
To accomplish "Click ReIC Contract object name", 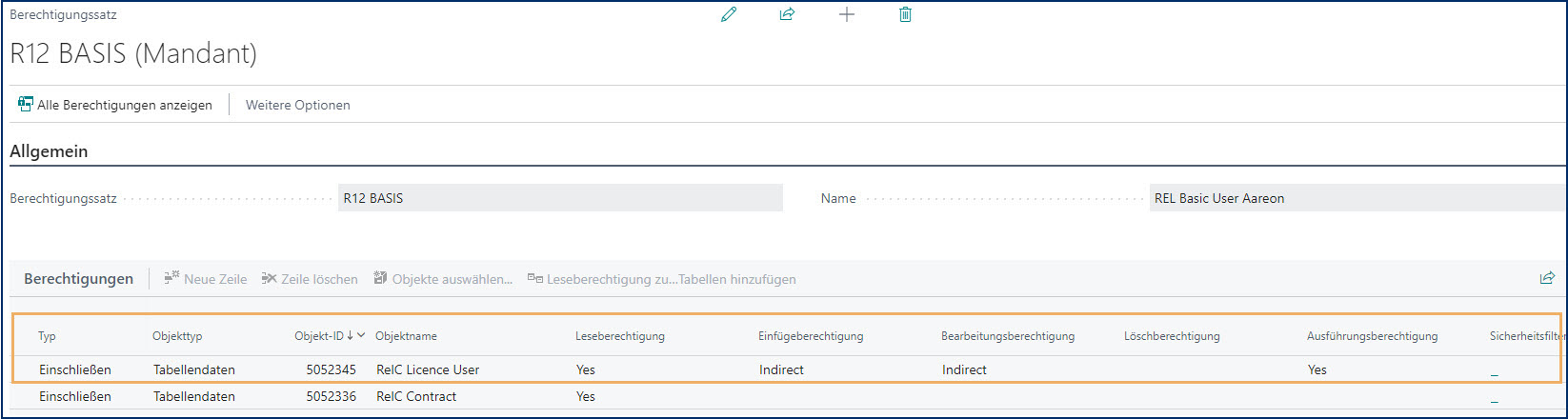I will [417, 396].
